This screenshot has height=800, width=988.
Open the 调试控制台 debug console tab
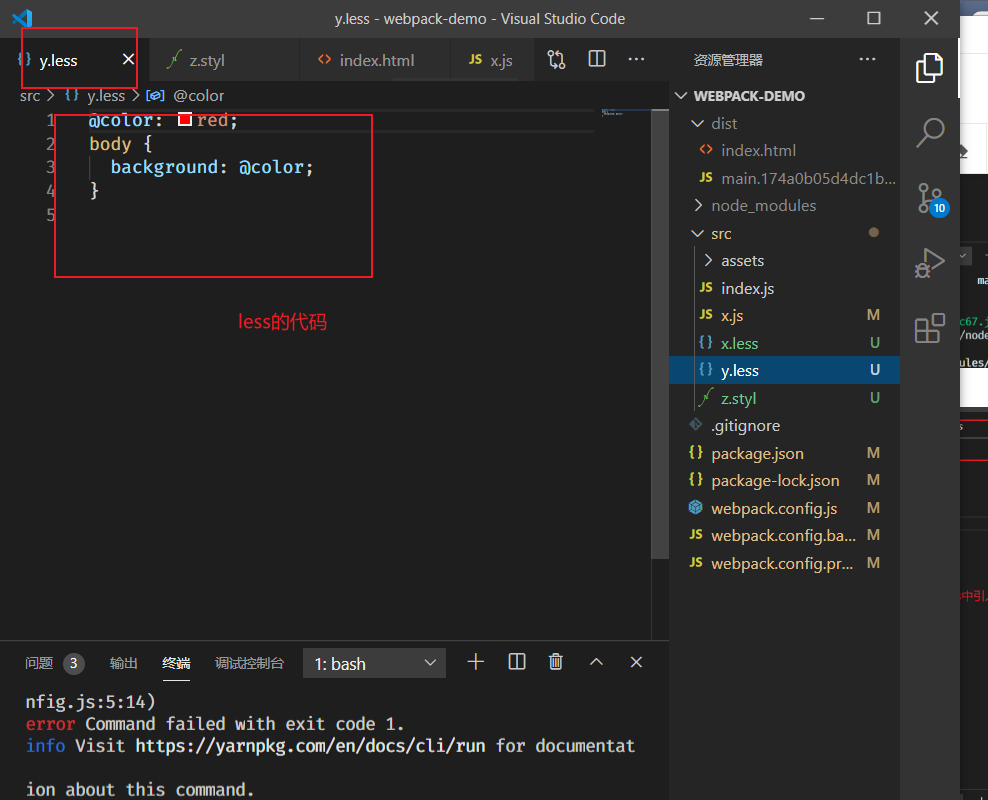(250, 663)
